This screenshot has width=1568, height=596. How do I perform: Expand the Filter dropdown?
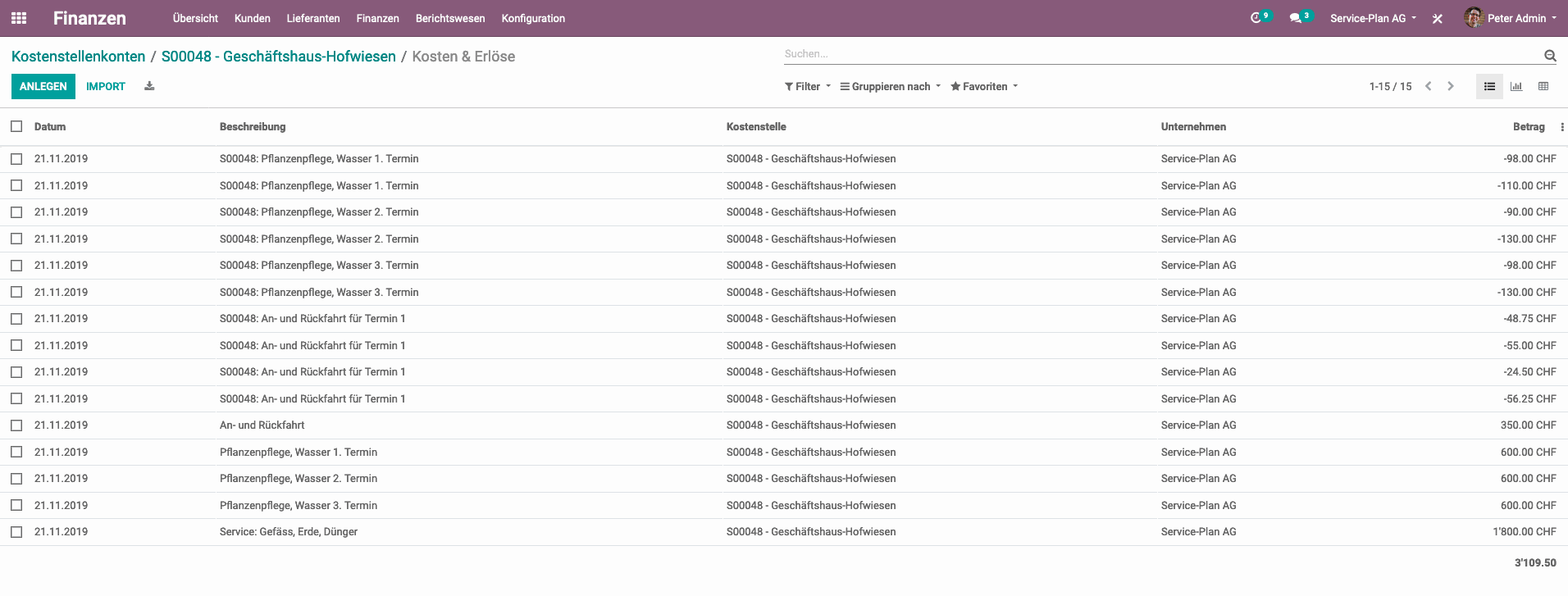tap(808, 86)
